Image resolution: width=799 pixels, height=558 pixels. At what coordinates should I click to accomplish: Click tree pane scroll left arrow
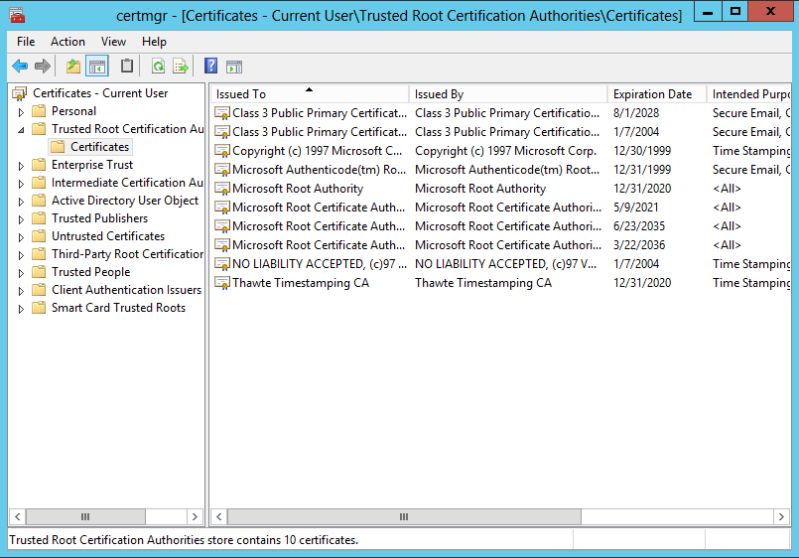click(x=17, y=517)
